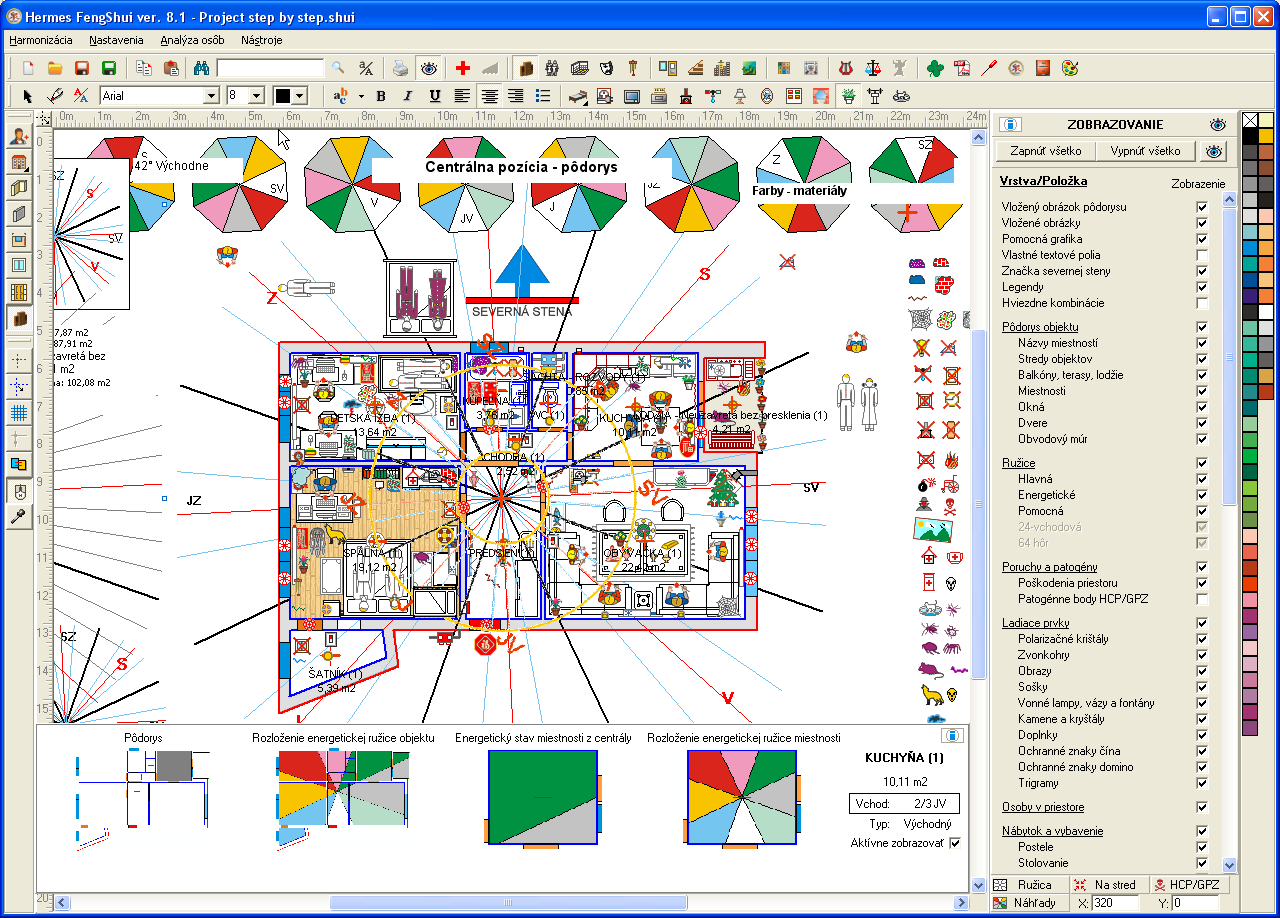Click the bullet list icon
This screenshot has height=918, width=1280.
tap(542, 96)
